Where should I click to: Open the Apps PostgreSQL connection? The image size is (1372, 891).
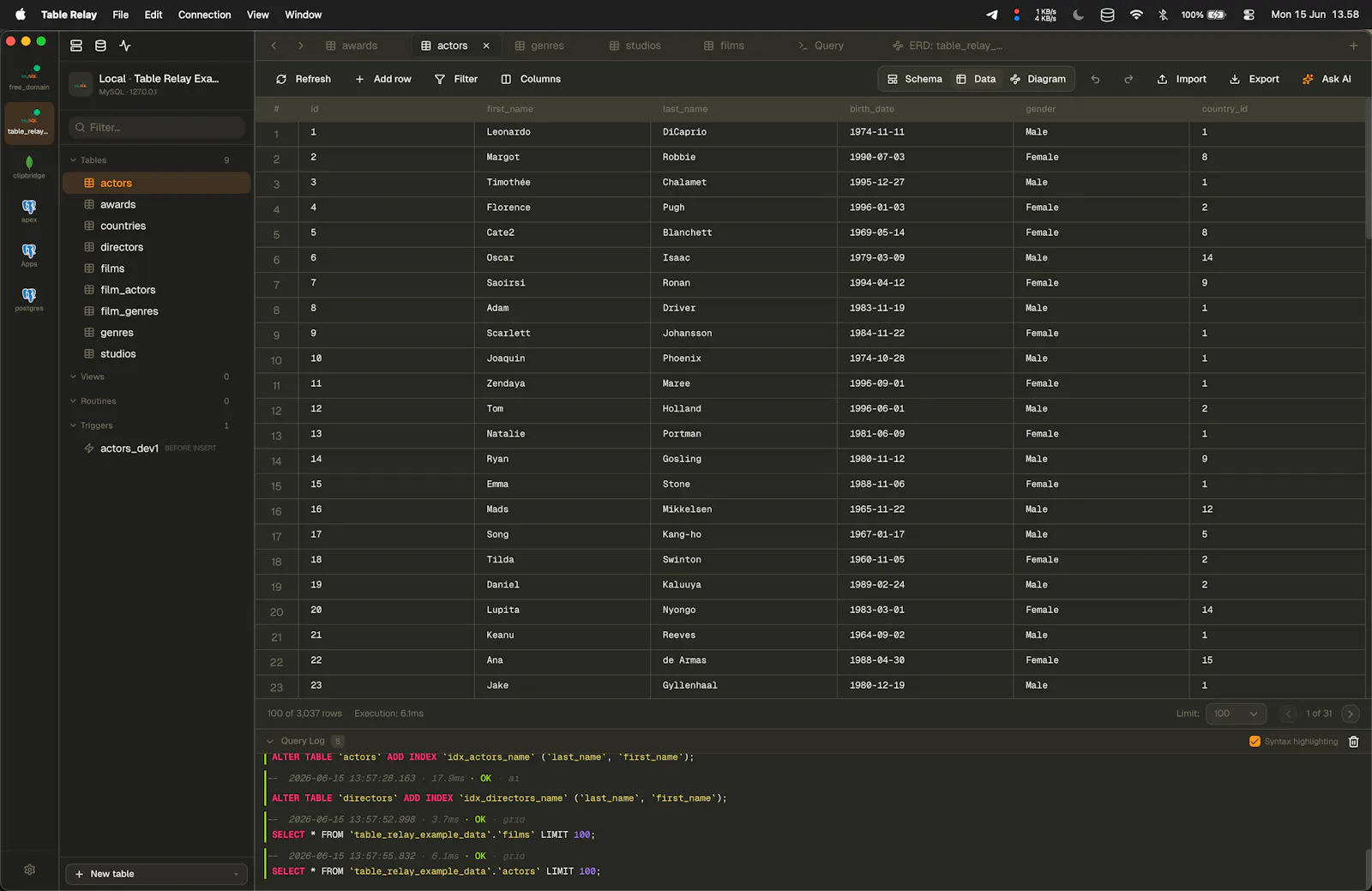pyautogui.click(x=29, y=255)
